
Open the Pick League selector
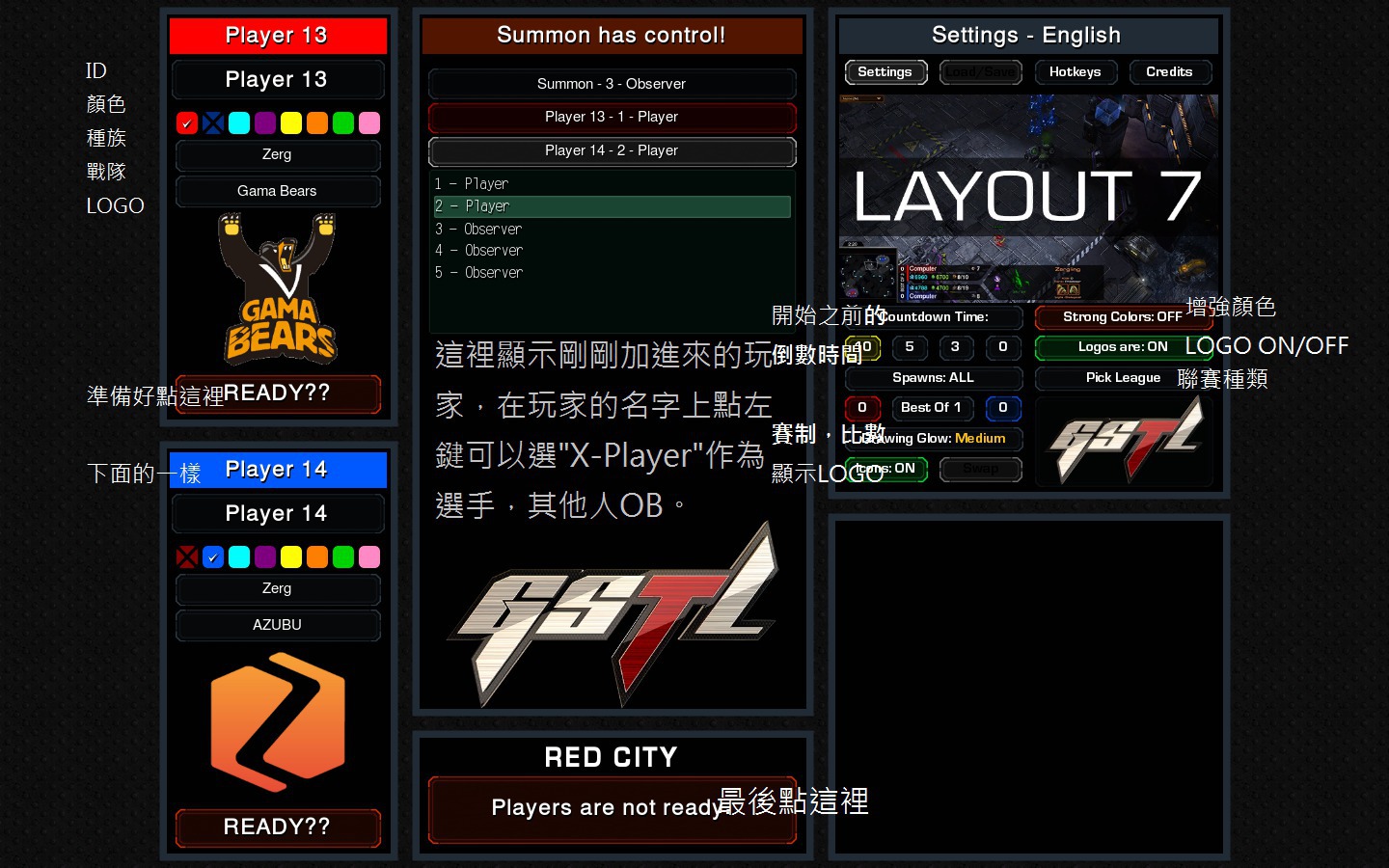(x=1123, y=377)
